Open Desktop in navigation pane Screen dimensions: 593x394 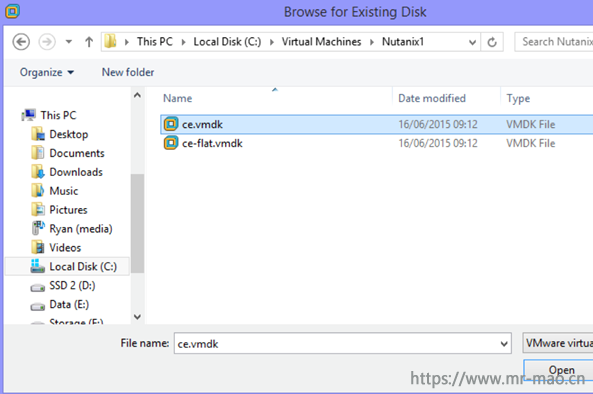pos(69,134)
